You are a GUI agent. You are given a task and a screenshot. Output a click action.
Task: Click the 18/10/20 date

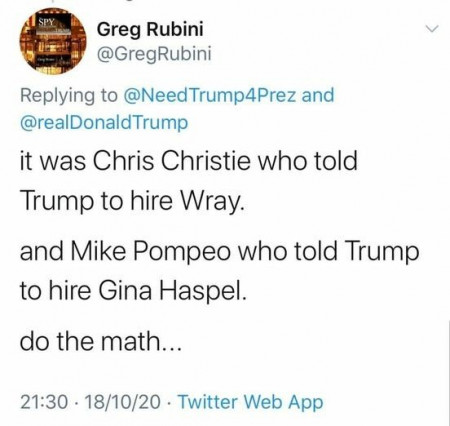[123, 402]
